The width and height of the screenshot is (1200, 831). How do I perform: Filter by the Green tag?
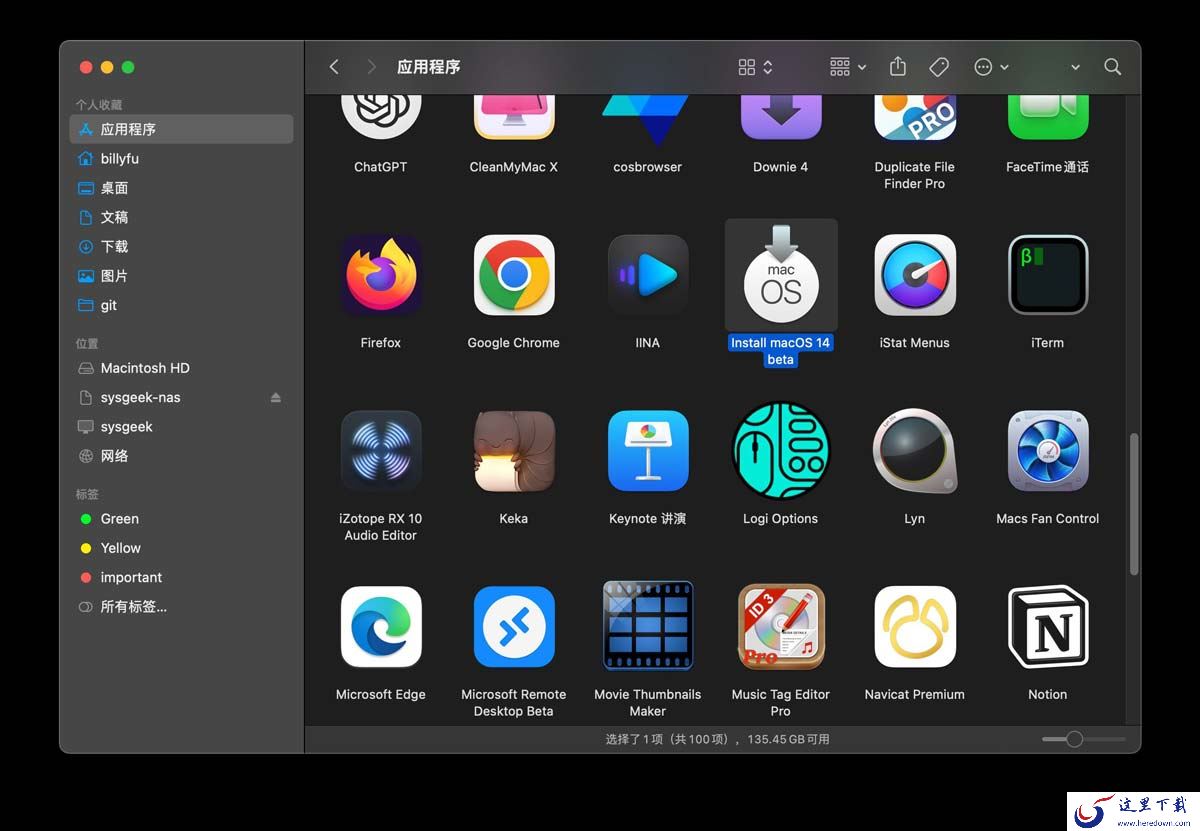pyautogui.click(x=181, y=519)
